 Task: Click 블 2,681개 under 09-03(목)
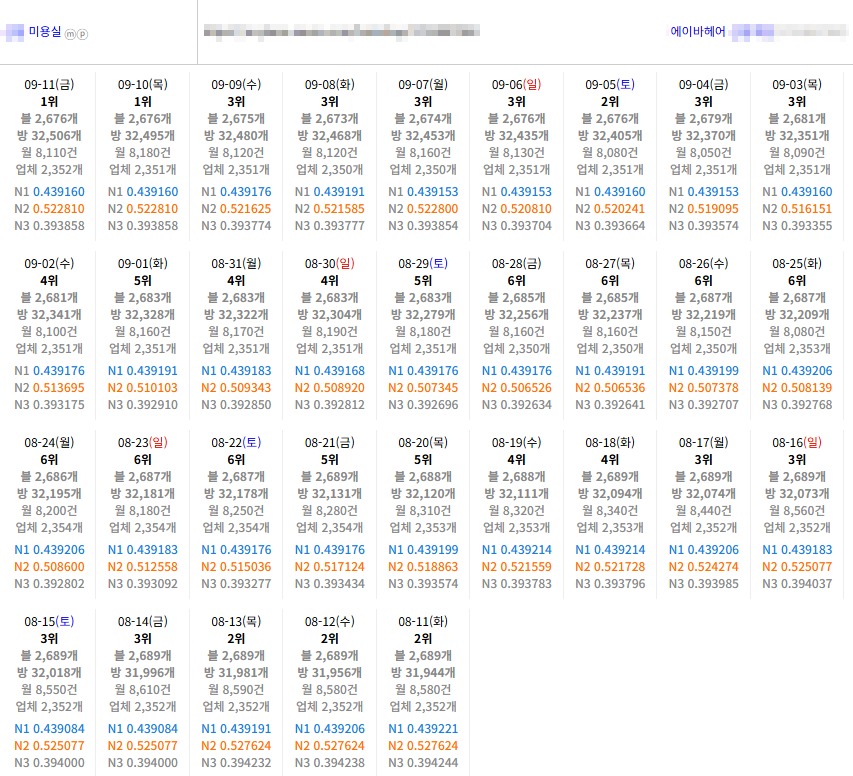pyautogui.click(x=797, y=119)
